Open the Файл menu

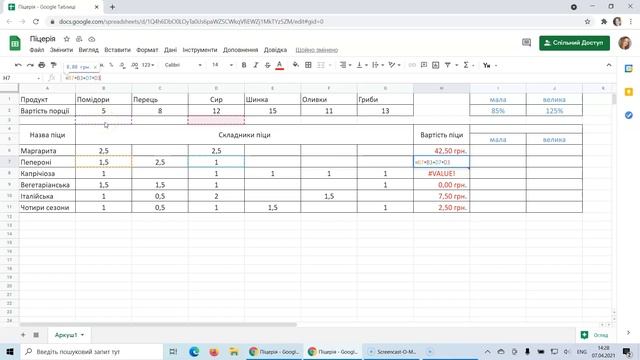37,50
